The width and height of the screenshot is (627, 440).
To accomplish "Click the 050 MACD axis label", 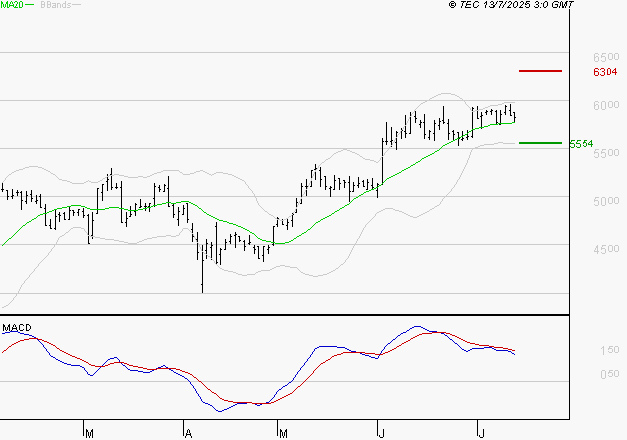I will point(610,374).
